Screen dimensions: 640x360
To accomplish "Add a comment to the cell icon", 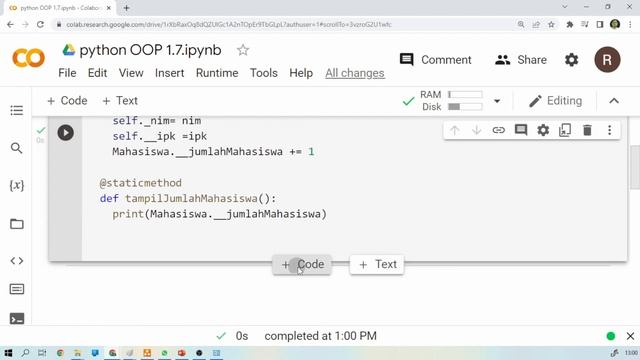I will (521, 130).
